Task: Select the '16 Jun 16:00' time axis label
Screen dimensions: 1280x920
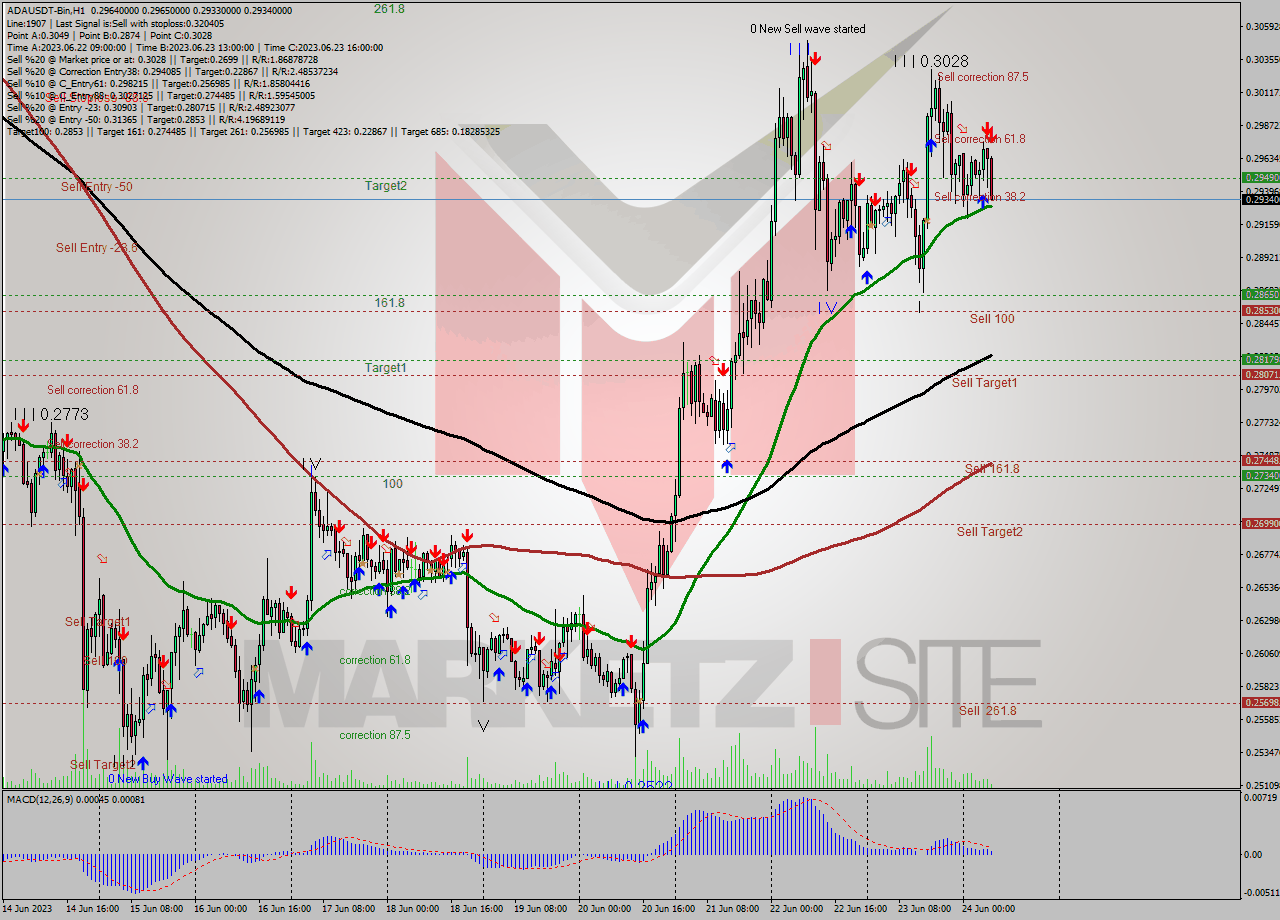Action: coord(283,908)
